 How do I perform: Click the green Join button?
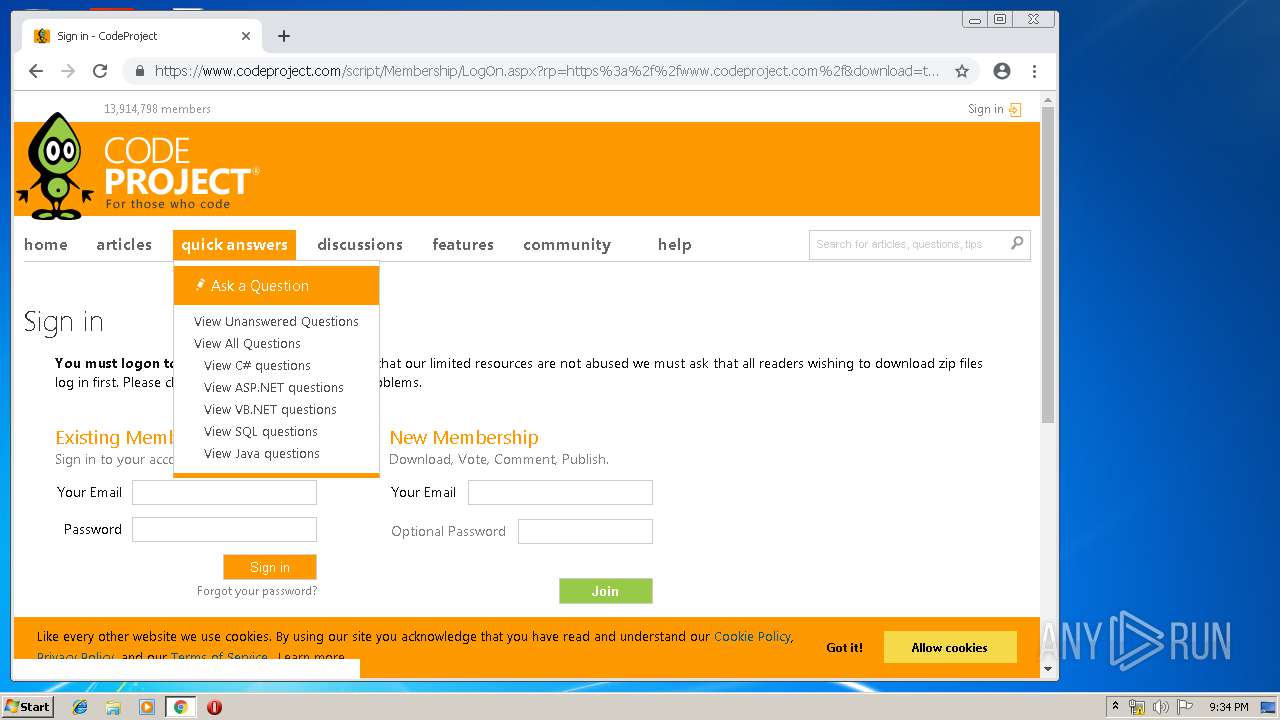point(606,591)
